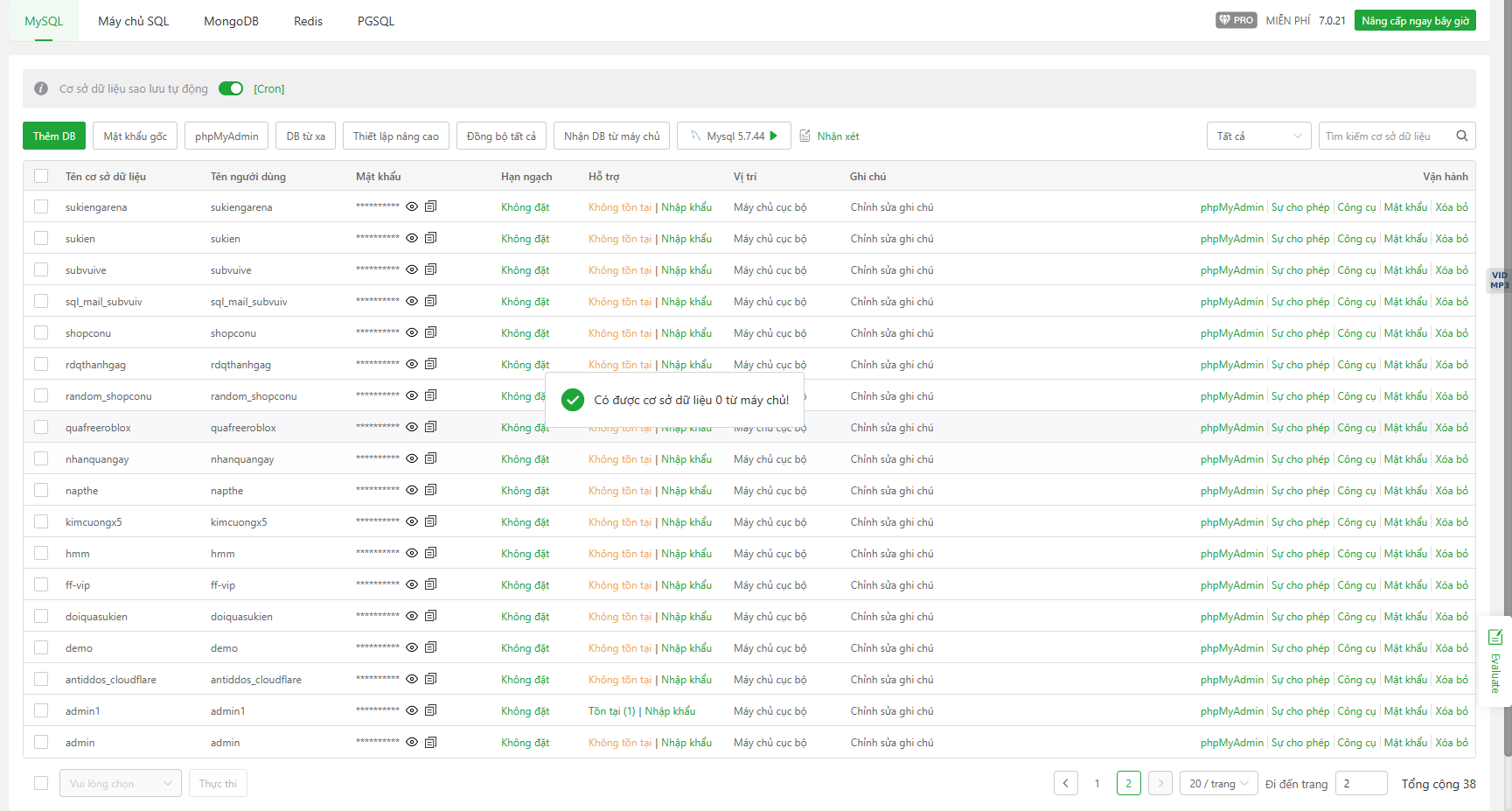The image size is (1512, 811).
Task: Disable automatic database backup switch
Action: [x=231, y=88]
